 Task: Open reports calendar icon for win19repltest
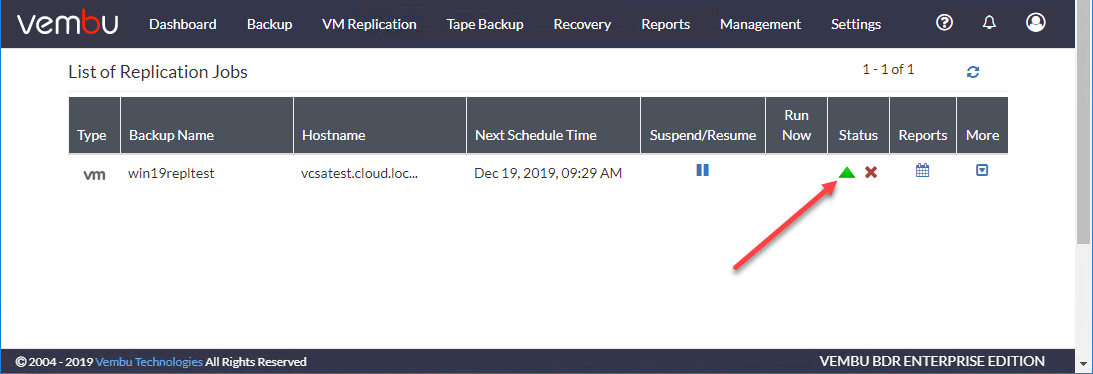[x=923, y=170]
